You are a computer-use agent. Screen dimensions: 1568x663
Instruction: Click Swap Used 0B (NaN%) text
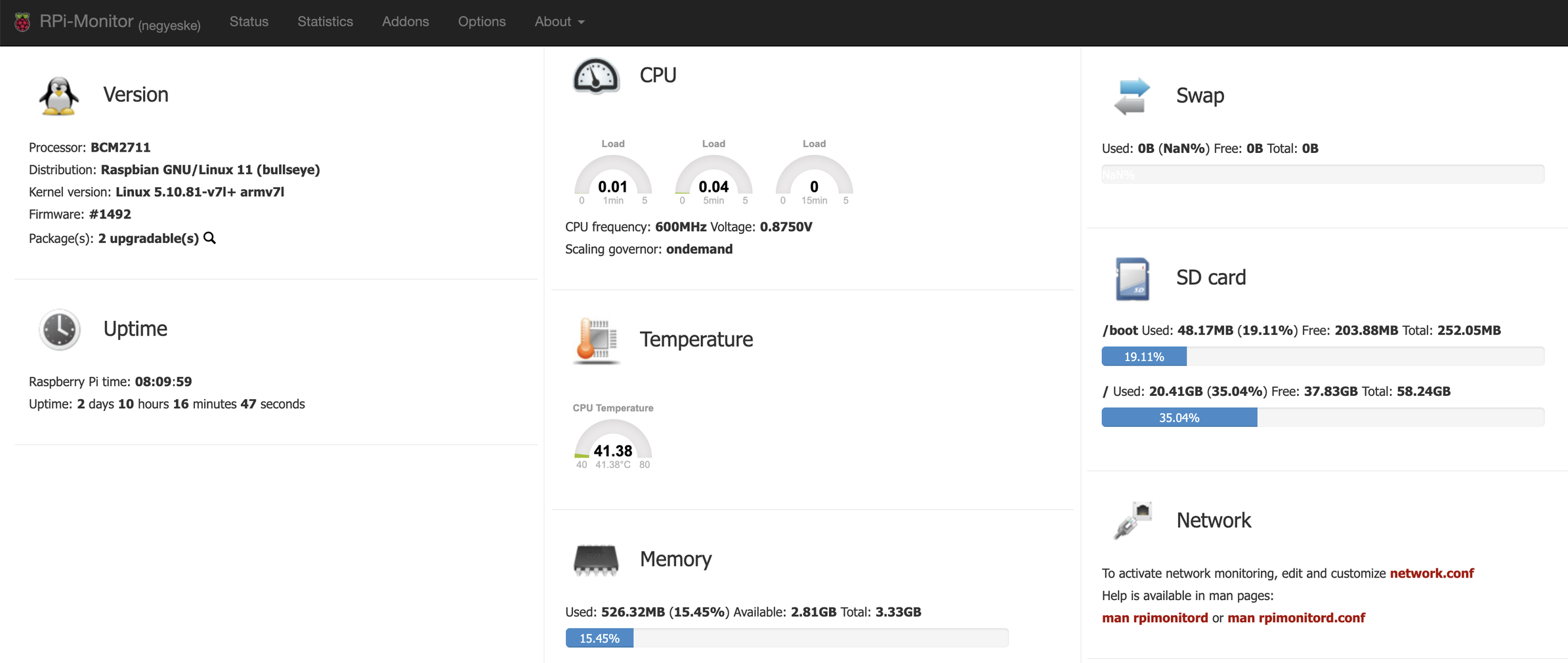point(1155,149)
